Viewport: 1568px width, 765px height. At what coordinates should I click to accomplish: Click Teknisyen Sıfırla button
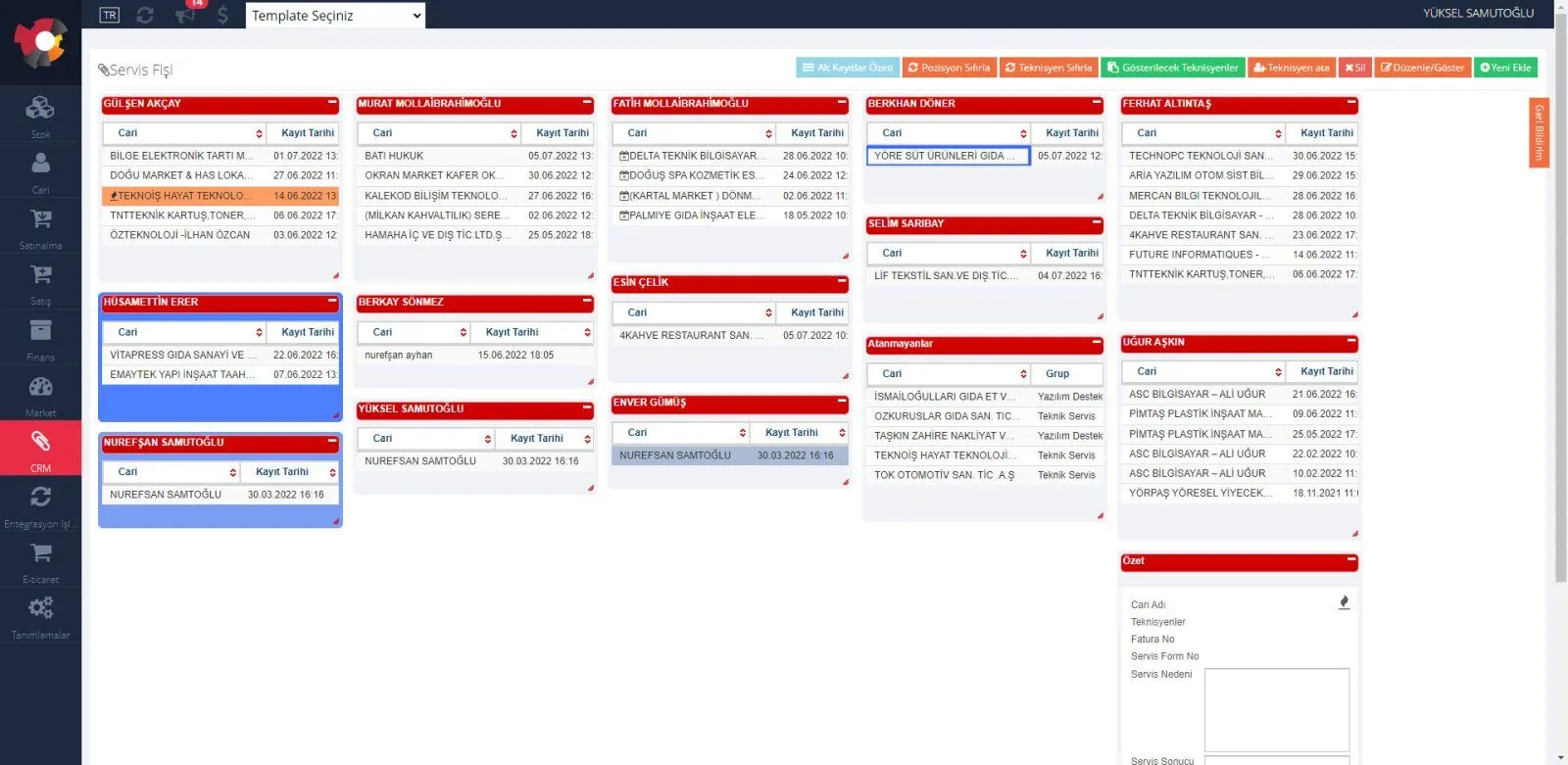tap(1049, 68)
